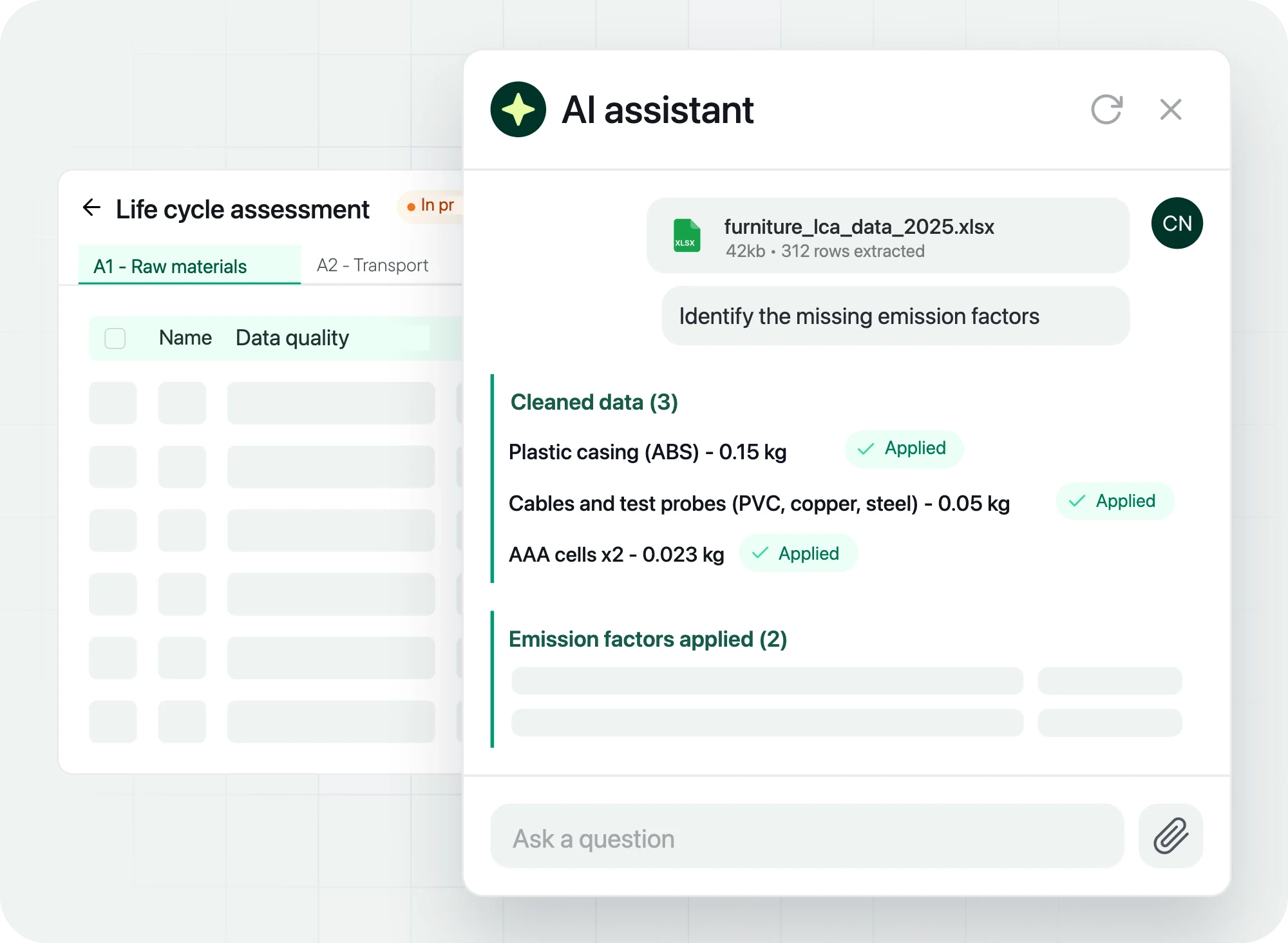
Task: Click the AAA cells x2 - 0.023 kg entry
Action: [x=616, y=555]
